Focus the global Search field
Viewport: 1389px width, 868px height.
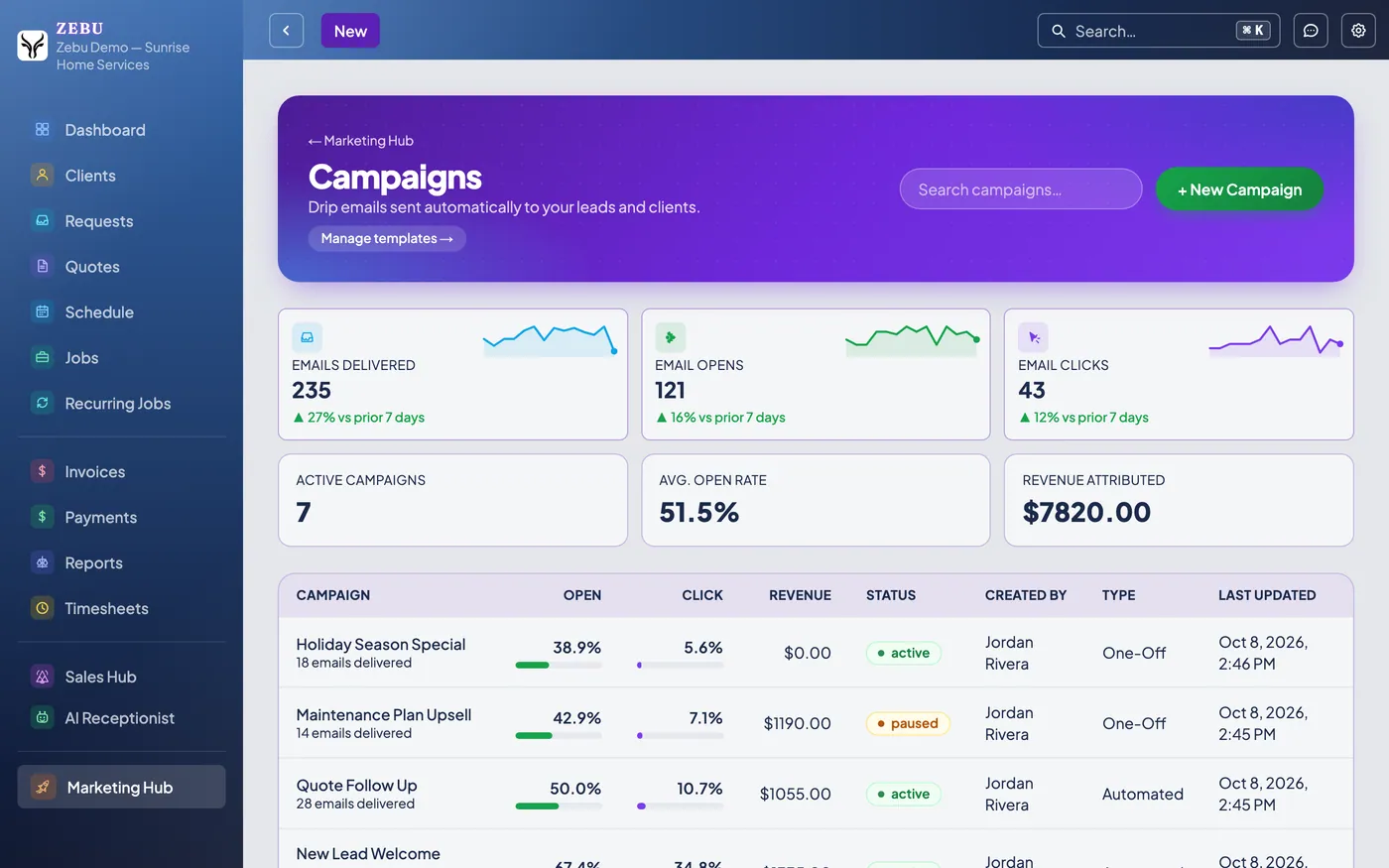click(x=1159, y=31)
